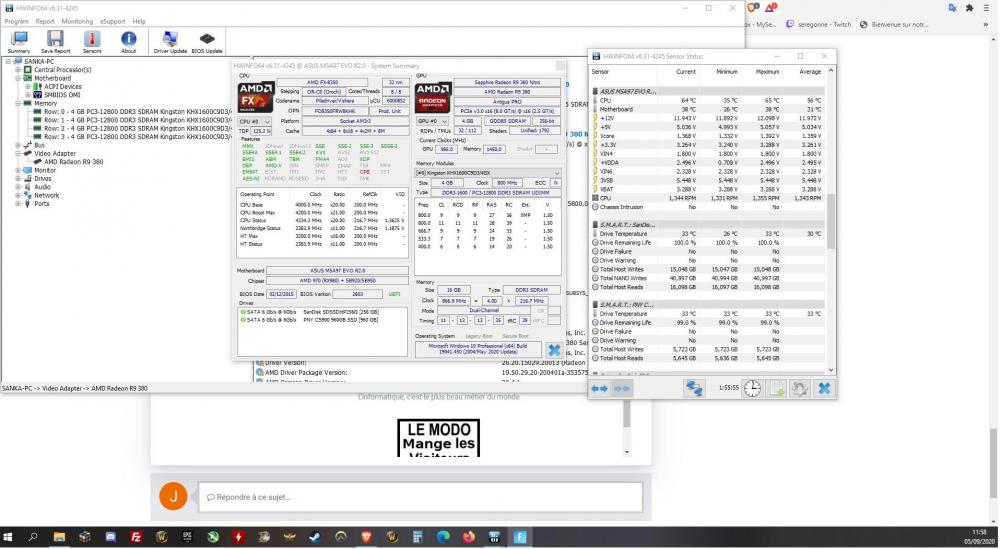This screenshot has width=1000, height=549.
Task: Select memory Row: 3 Kingston entry
Action: click(133, 136)
